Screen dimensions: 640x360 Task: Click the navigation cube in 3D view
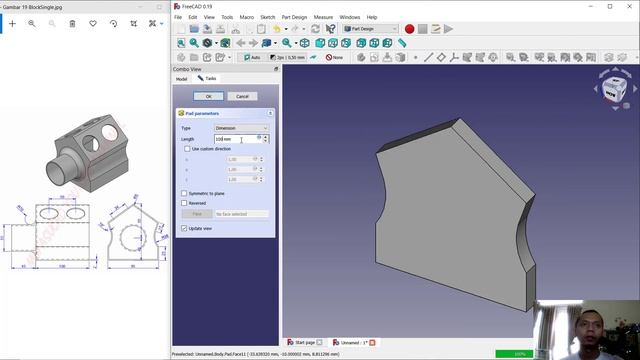coord(614,89)
